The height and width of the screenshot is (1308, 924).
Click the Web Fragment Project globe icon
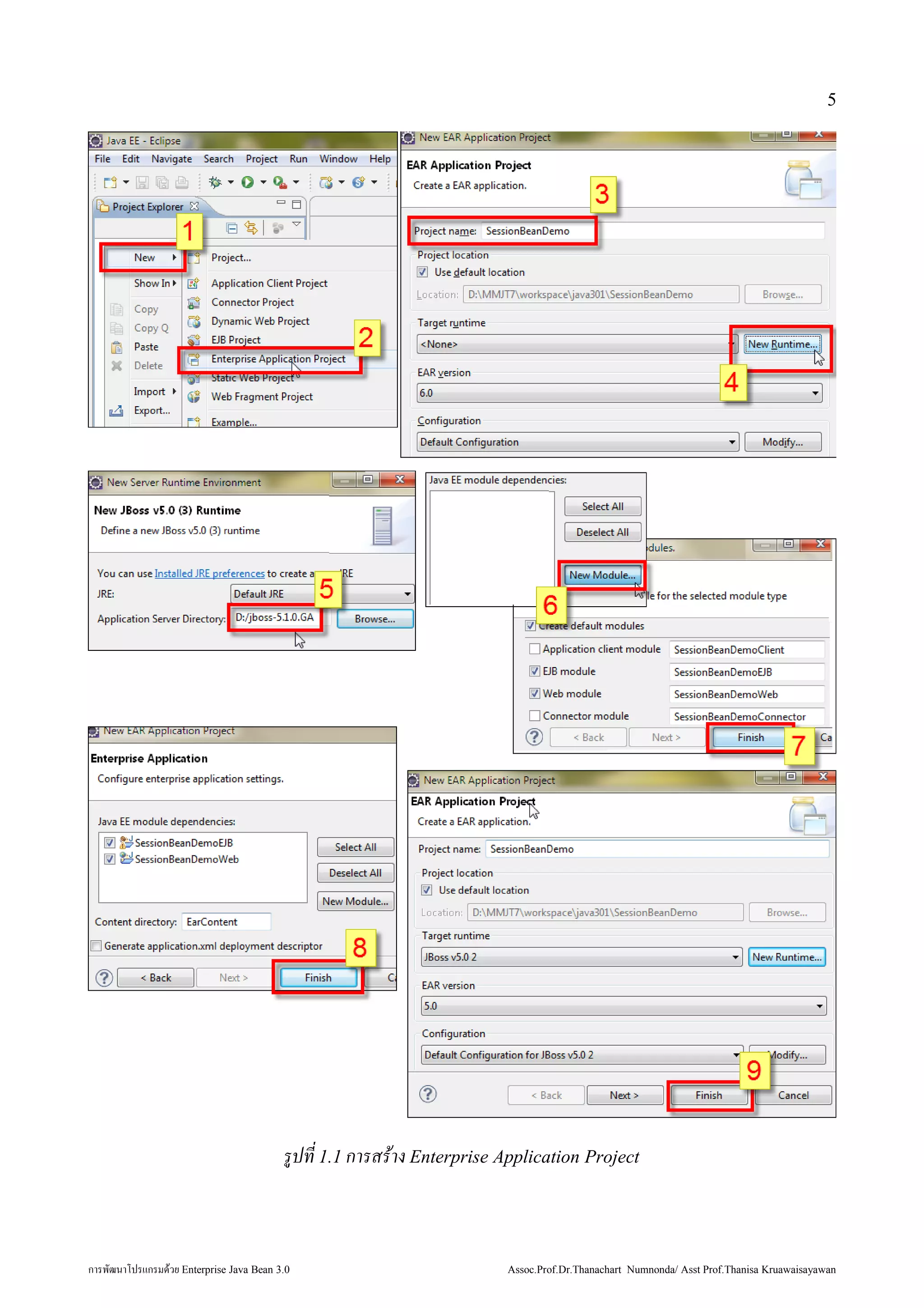(194, 397)
